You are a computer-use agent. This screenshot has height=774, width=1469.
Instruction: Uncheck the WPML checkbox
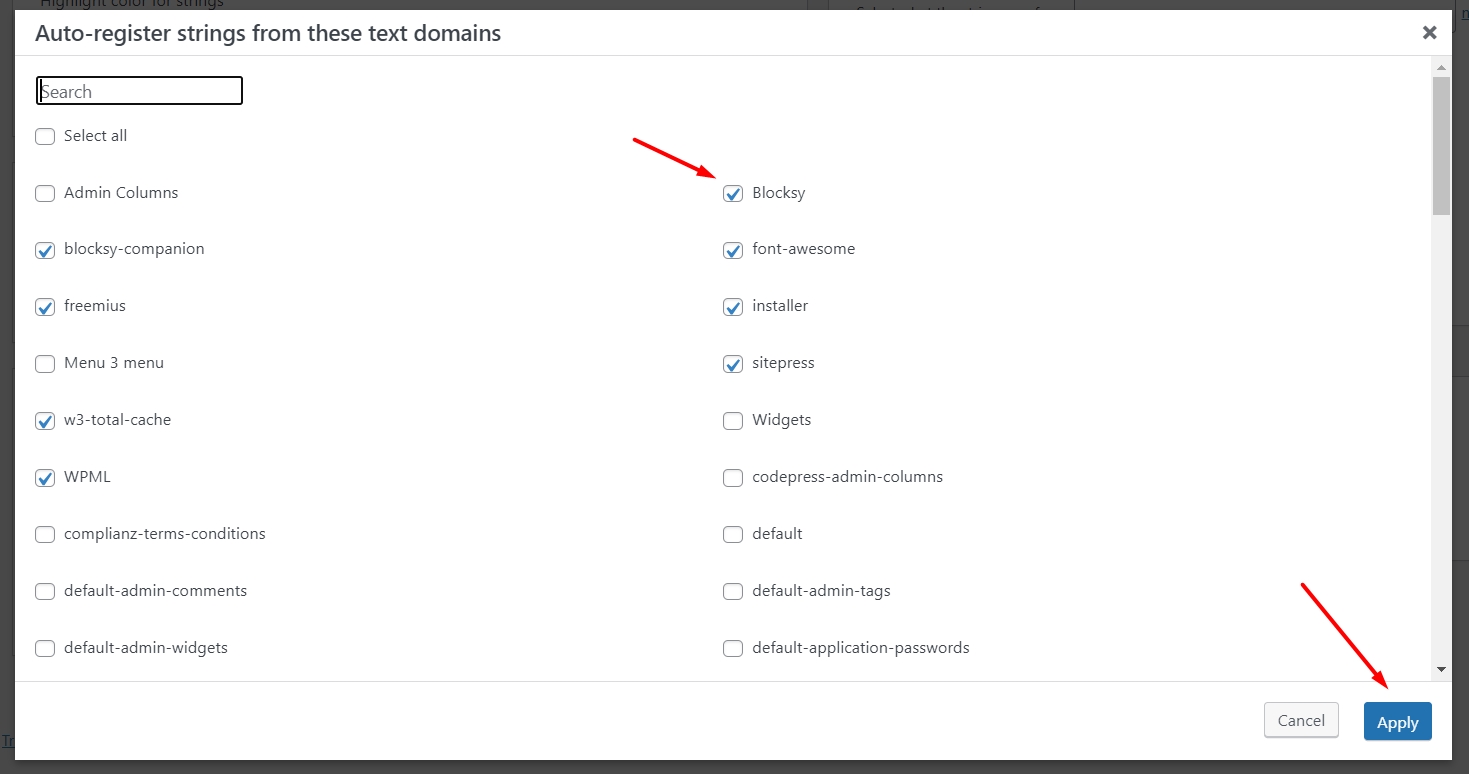pyautogui.click(x=45, y=478)
